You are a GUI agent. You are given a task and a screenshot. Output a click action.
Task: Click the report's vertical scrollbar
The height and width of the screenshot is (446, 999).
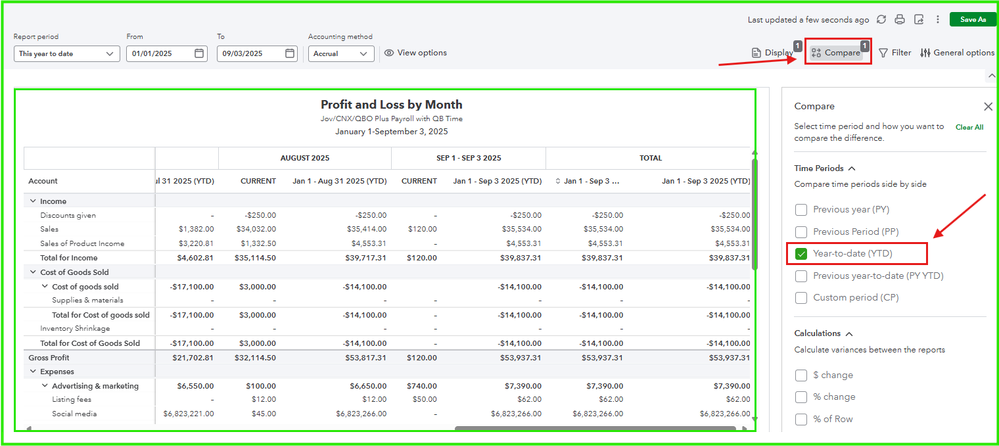[x=755, y=213]
